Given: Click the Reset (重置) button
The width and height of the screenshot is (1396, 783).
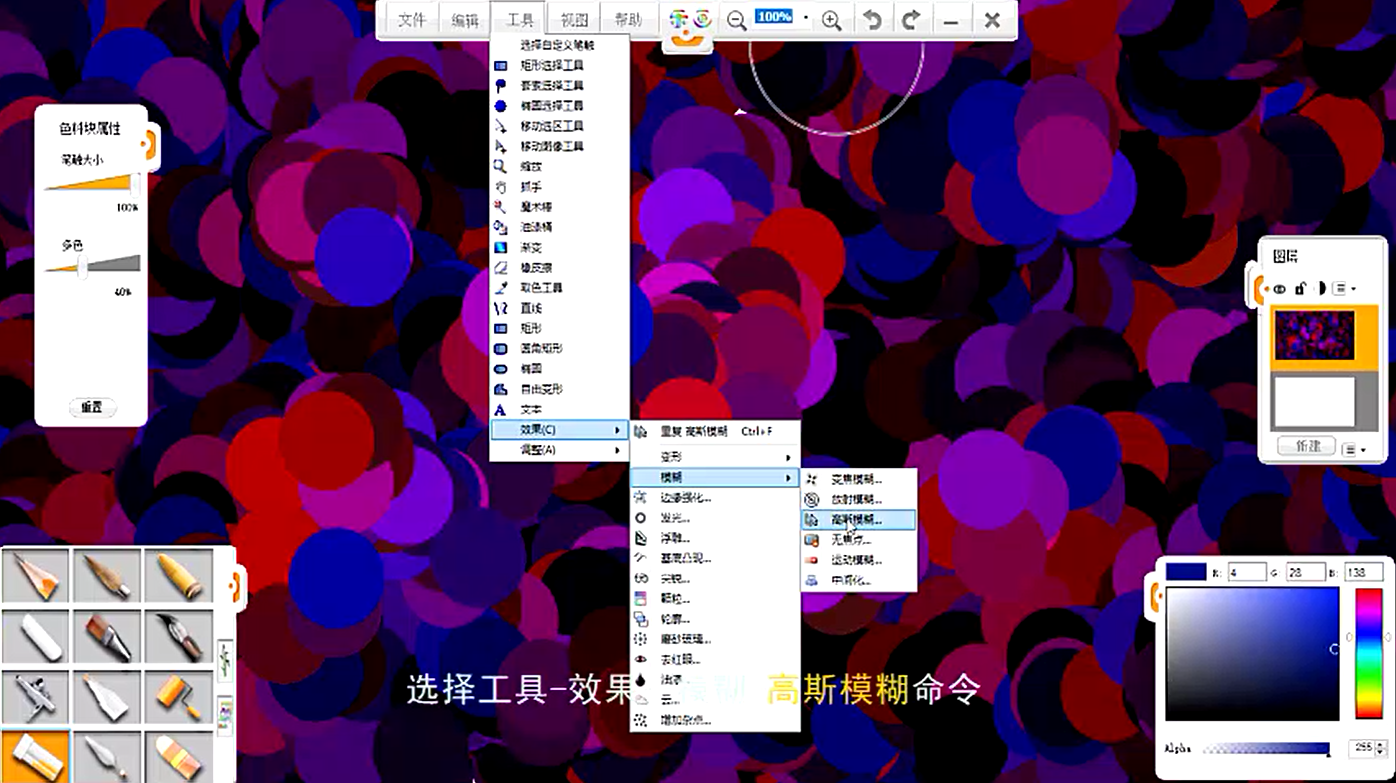Looking at the screenshot, I should pyautogui.click(x=92, y=407).
